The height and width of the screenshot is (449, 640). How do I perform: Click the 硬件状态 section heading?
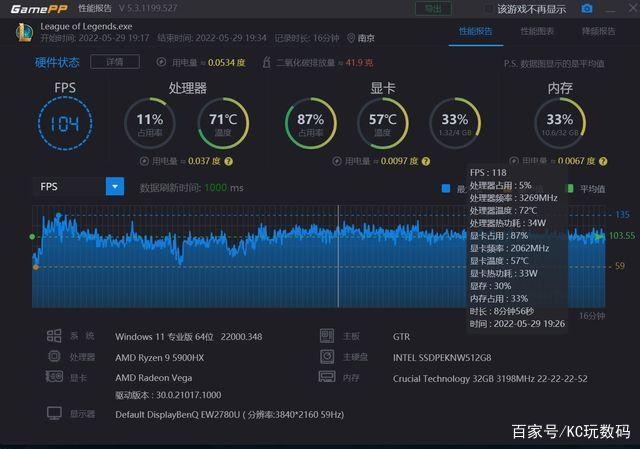coord(57,62)
